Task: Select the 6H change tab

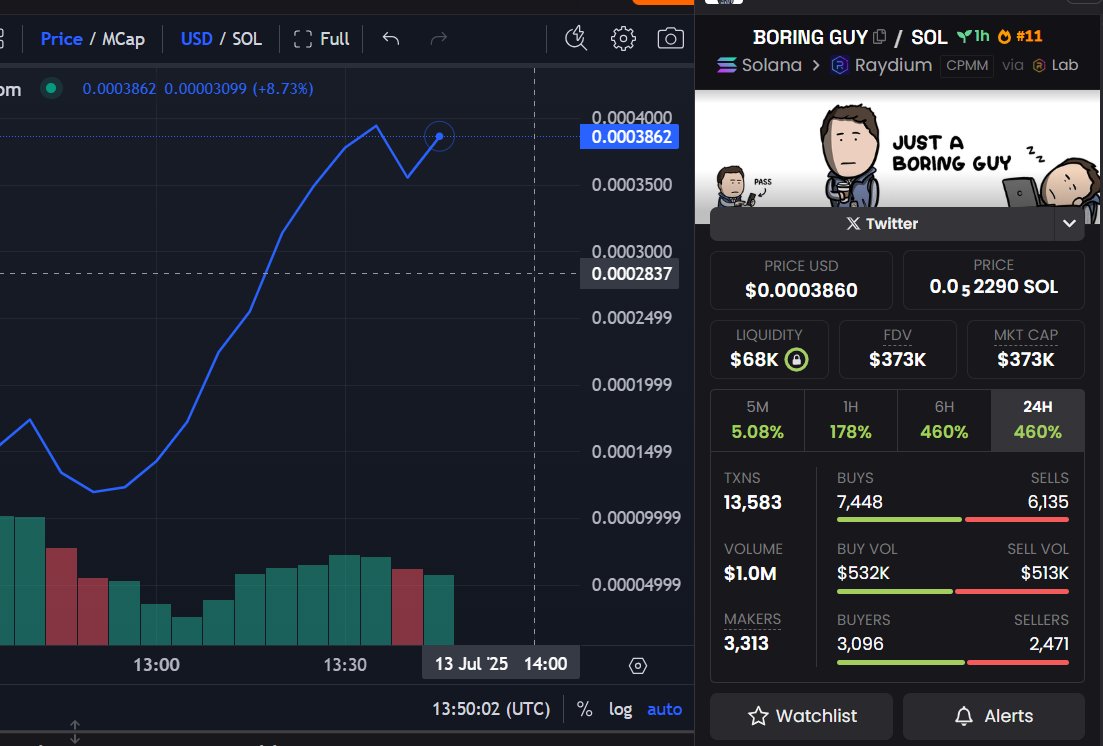Action: tap(944, 420)
